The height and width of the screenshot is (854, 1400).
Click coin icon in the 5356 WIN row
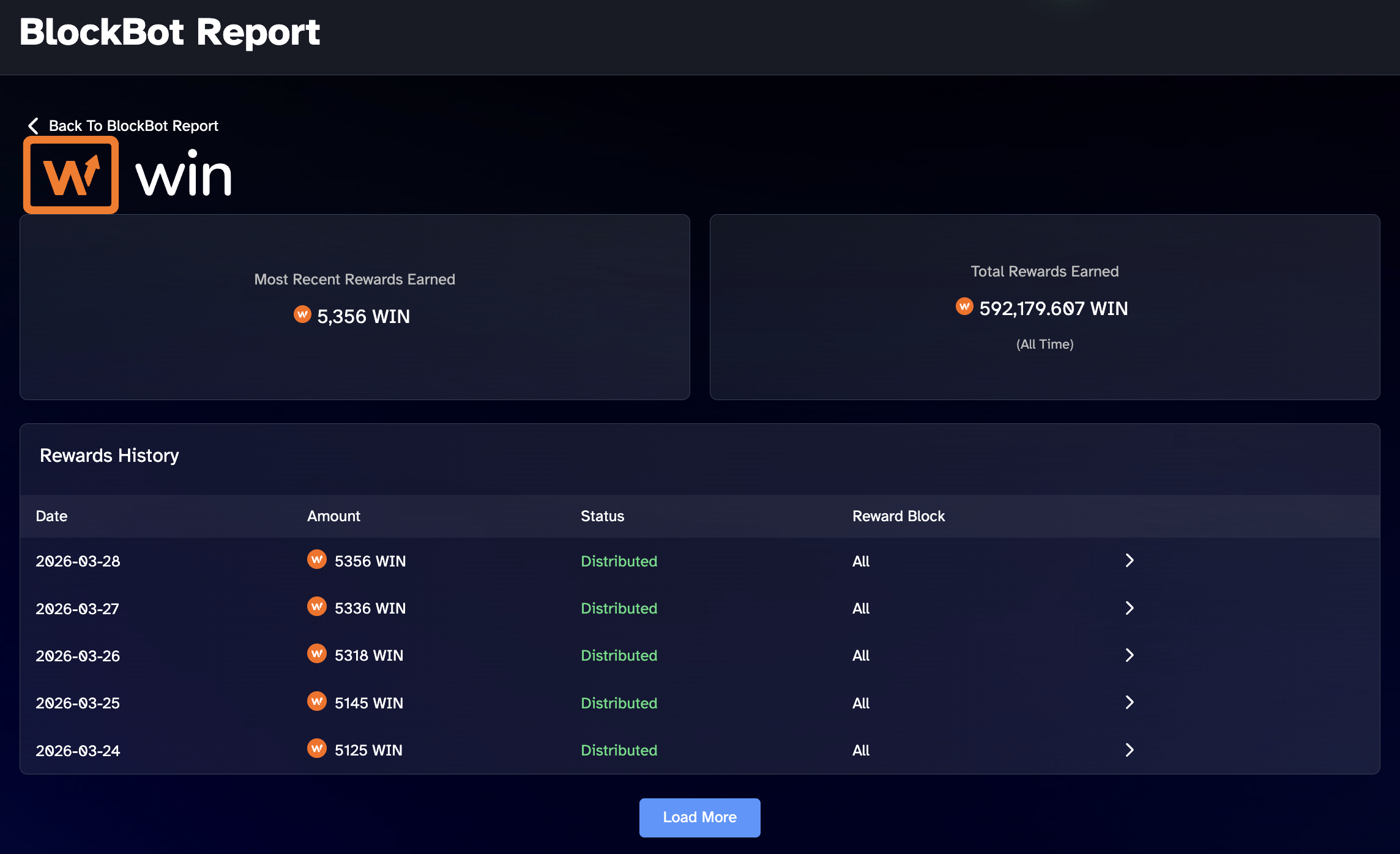[x=317, y=560]
